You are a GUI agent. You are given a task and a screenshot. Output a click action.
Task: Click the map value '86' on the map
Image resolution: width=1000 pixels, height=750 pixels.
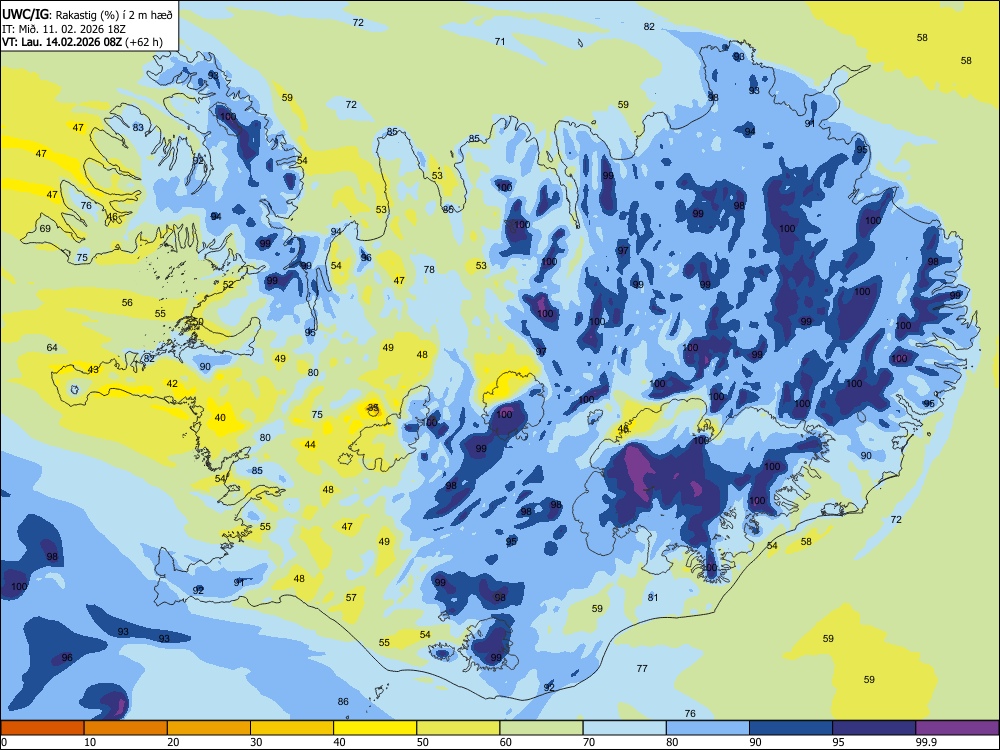[x=343, y=702]
